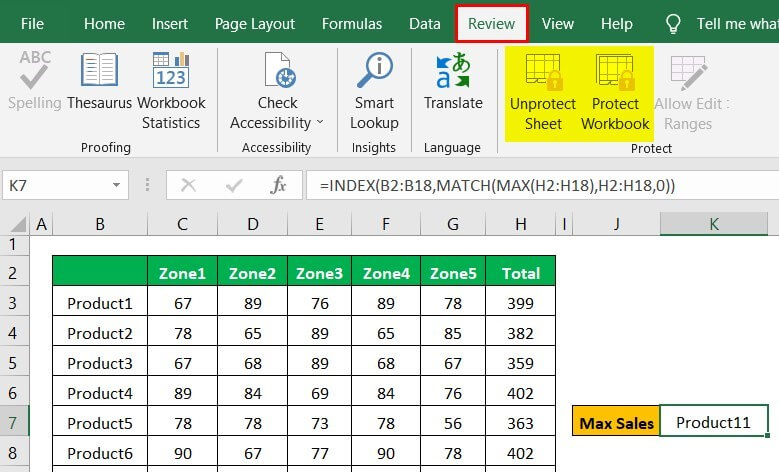This screenshot has width=779, height=472.
Task: Click the Zone1 header cell
Action: [182, 272]
